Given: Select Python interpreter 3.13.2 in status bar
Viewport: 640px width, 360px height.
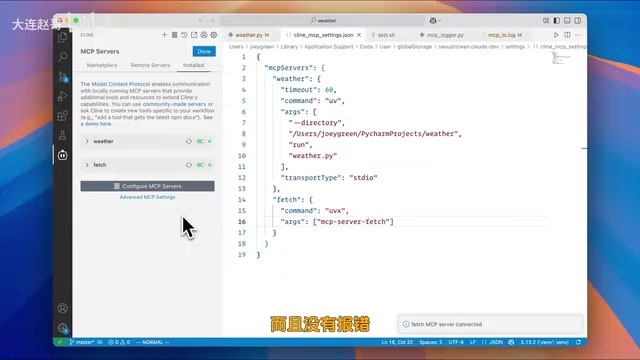Looking at the screenshot, I should [x=544, y=342].
